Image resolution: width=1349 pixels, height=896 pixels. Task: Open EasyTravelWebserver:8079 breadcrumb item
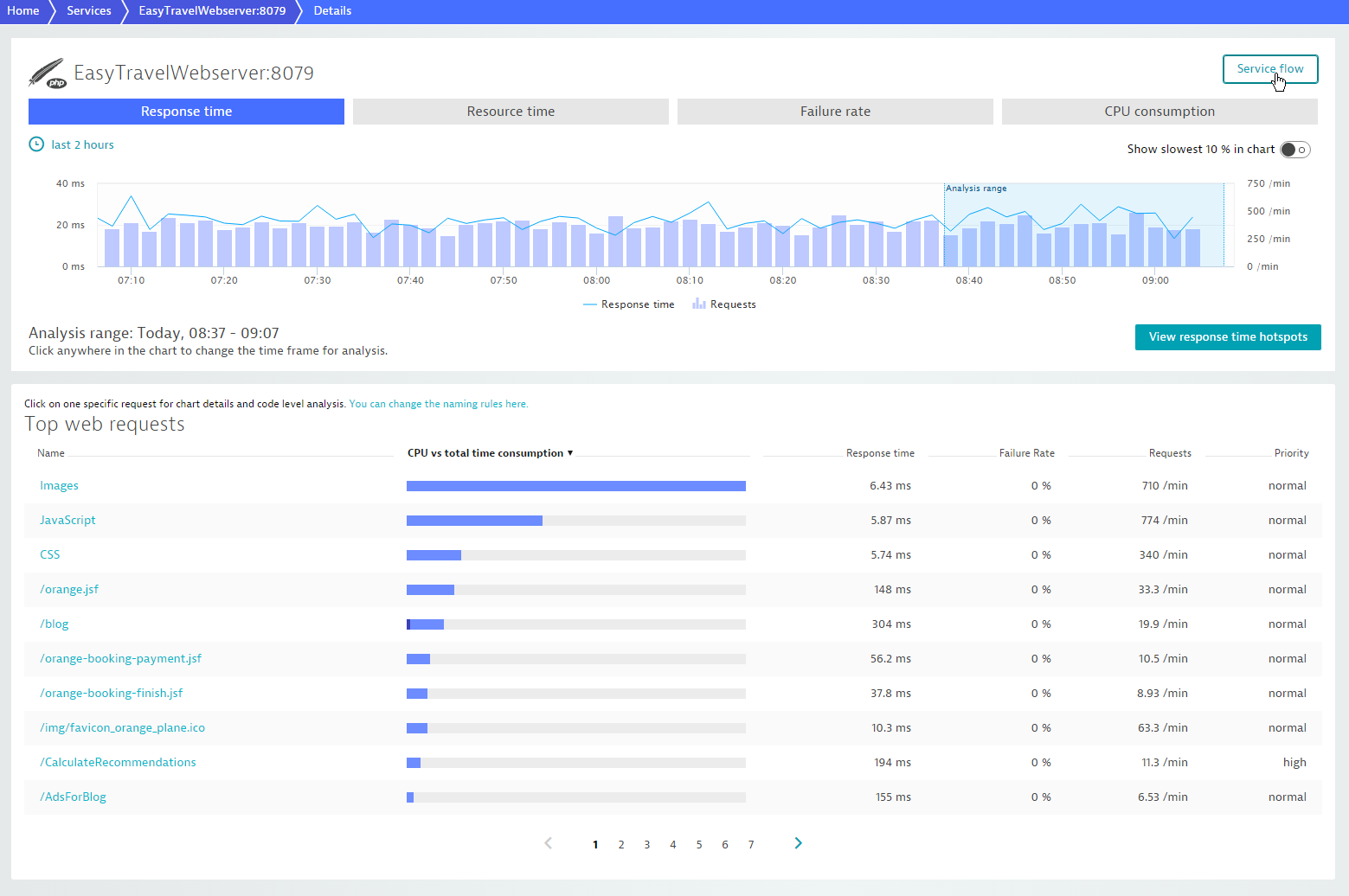pos(212,11)
